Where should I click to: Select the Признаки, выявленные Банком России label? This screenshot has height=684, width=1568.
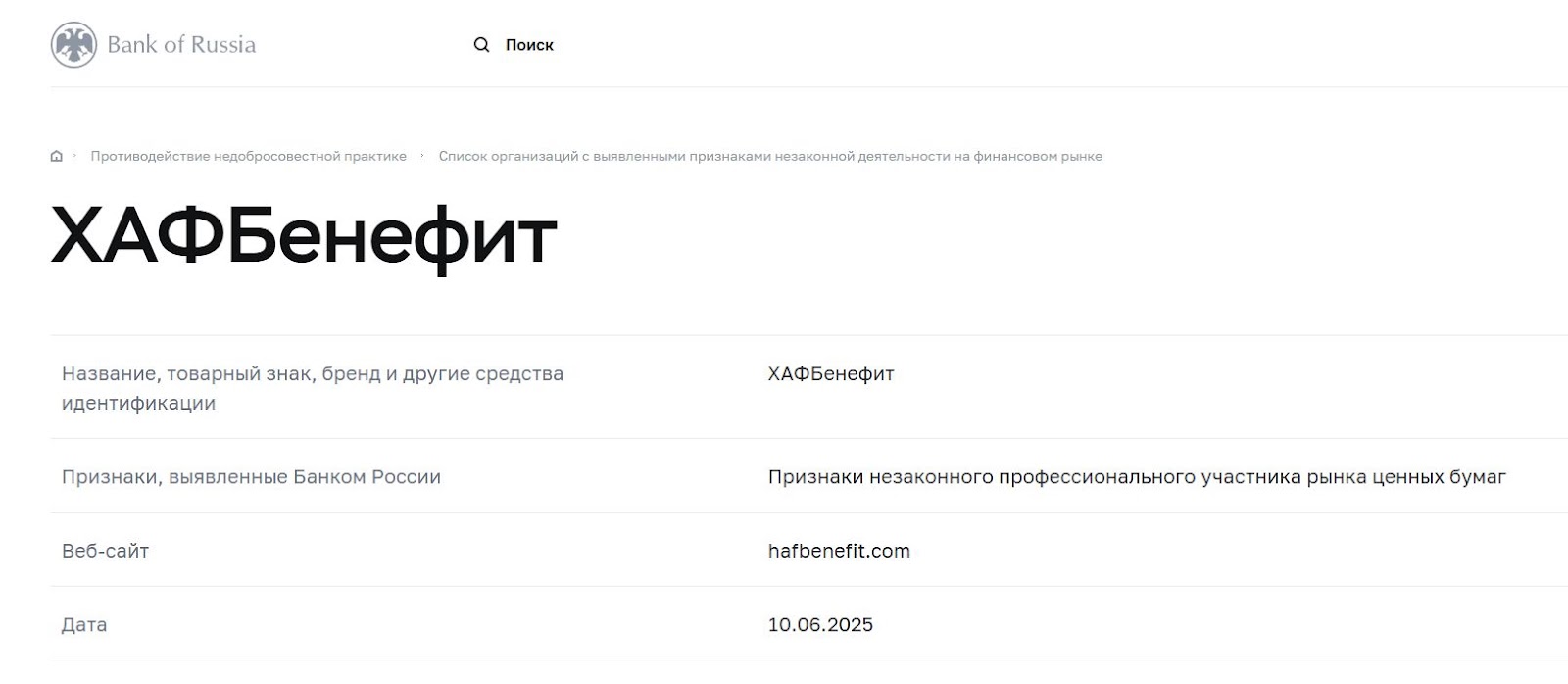(251, 477)
